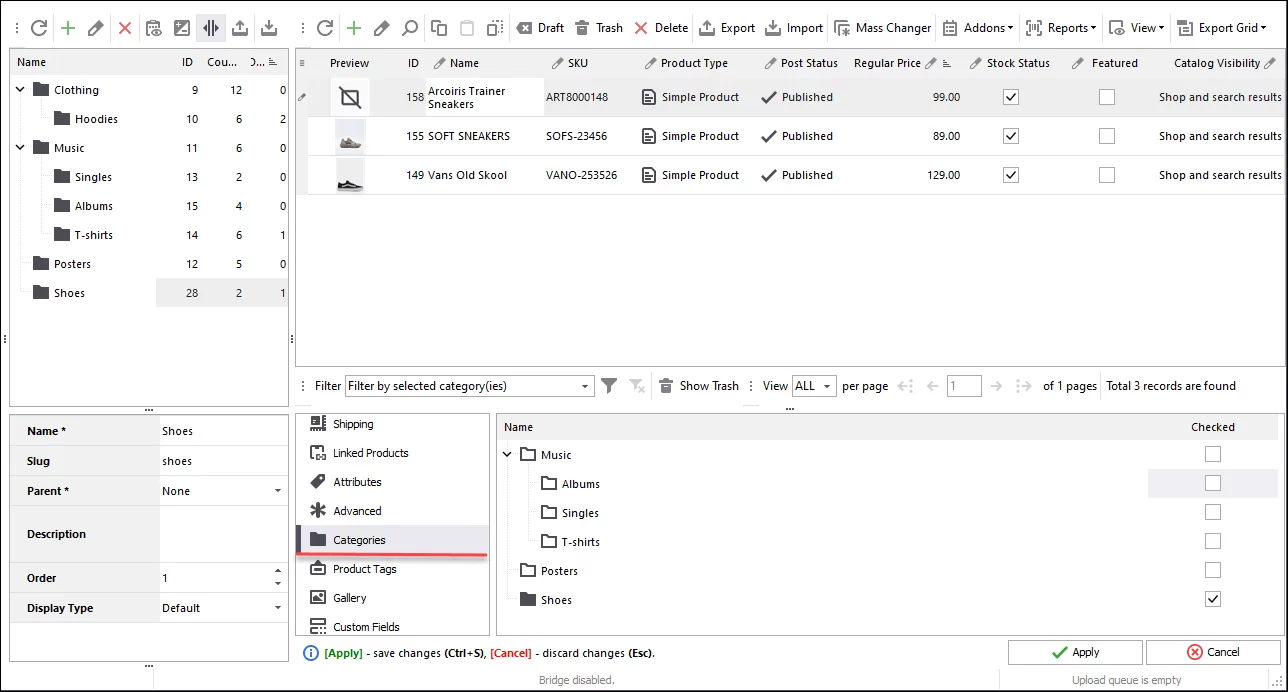Open the Reports menu
The width and height of the screenshot is (1288, 692).
[x=1061, y=28]
